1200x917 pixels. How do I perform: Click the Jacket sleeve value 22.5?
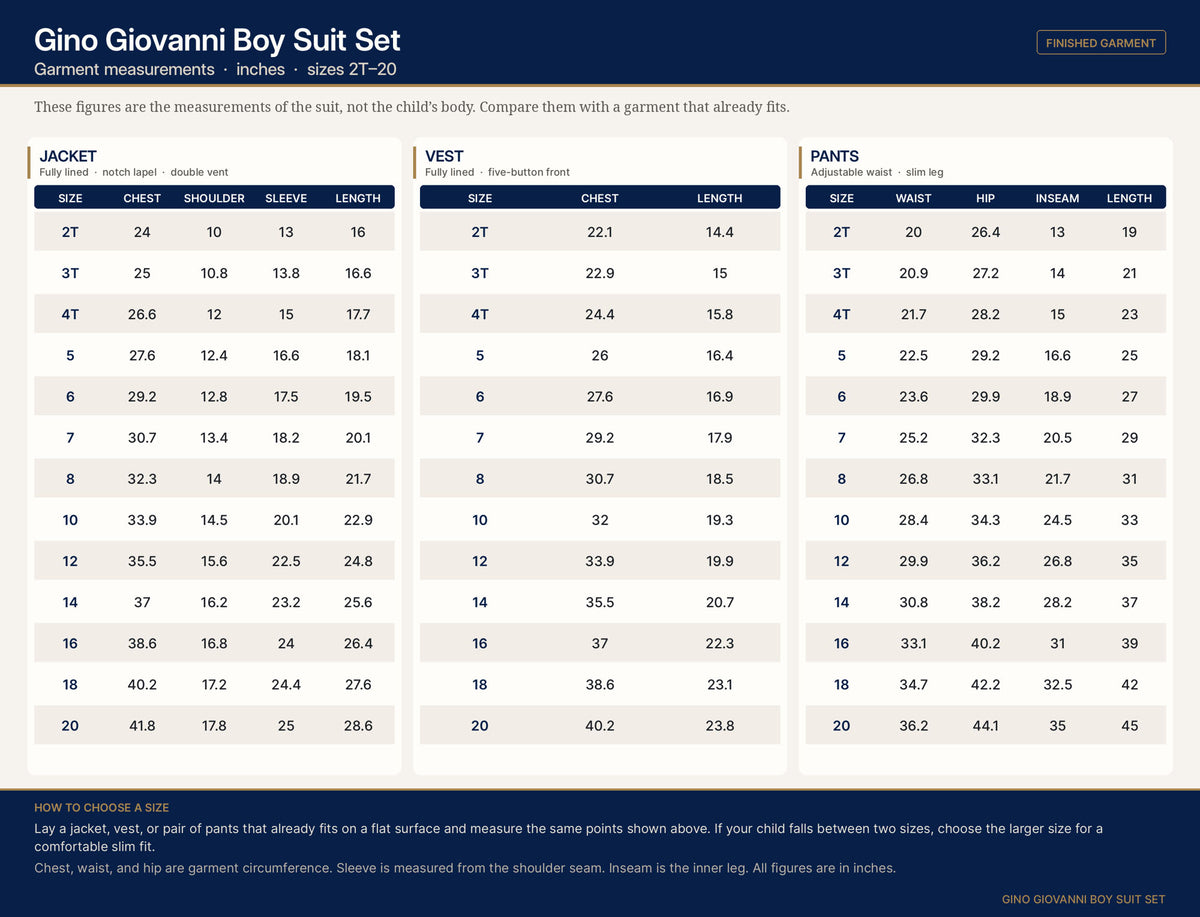pos(286,561)
